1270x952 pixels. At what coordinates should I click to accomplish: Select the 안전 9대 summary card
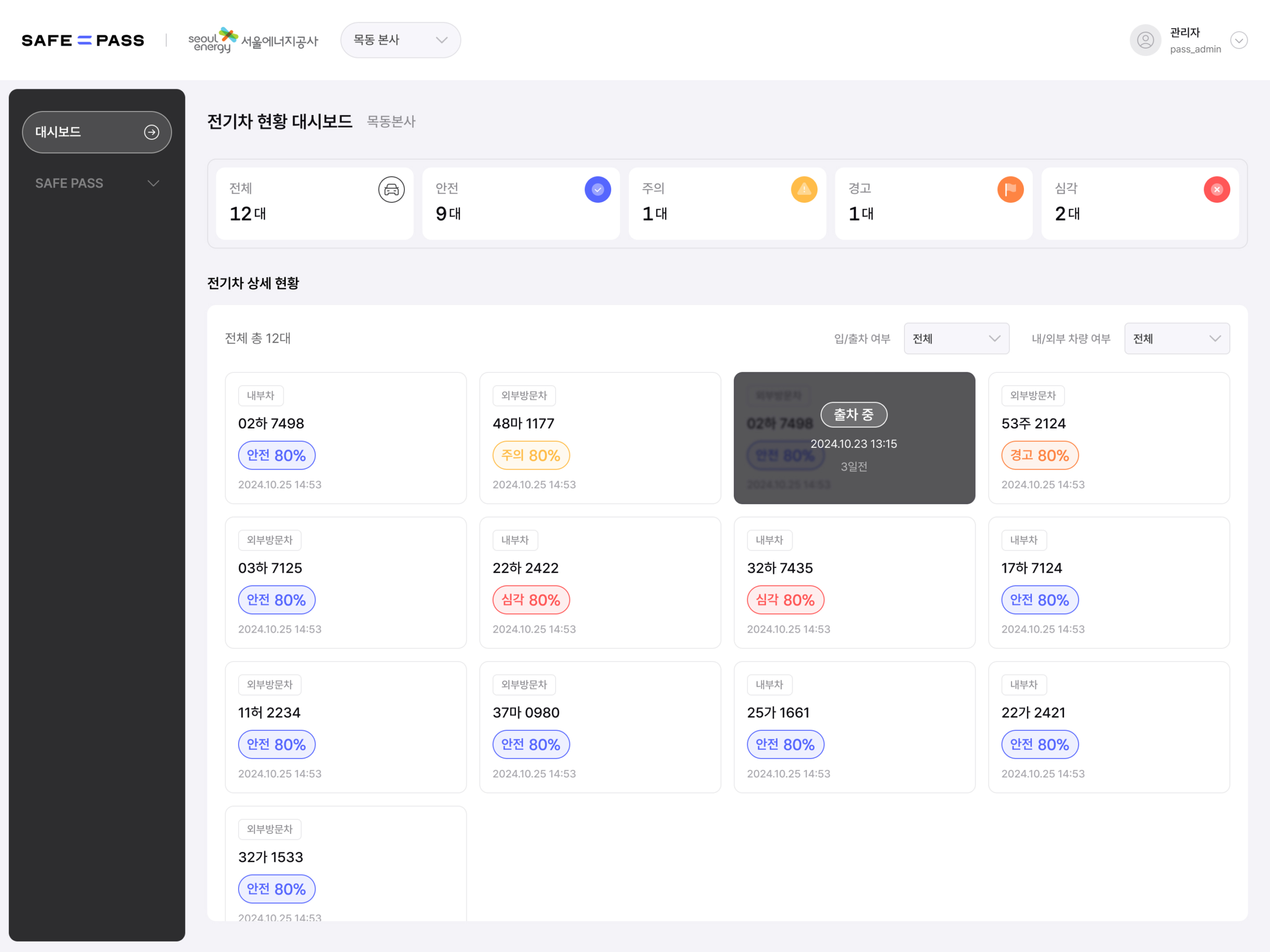(x=521, y=203)
